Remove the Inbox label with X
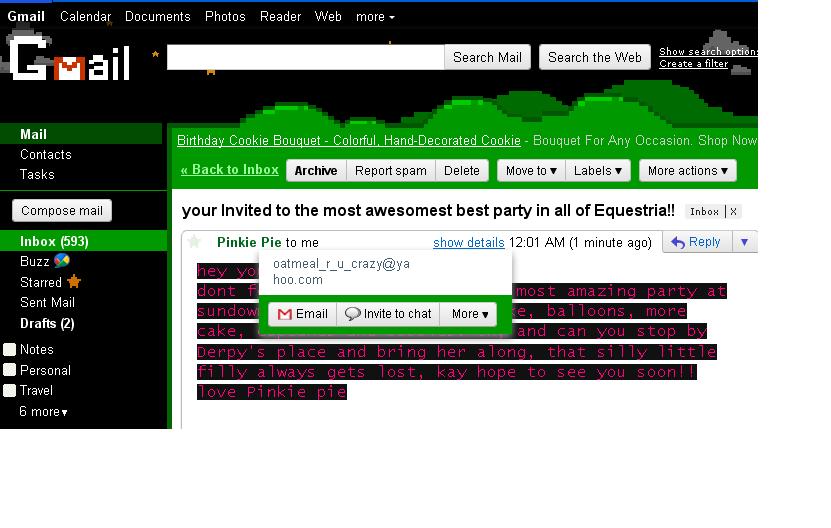Viewport: 831px width, 528px height. coord(733,212)
